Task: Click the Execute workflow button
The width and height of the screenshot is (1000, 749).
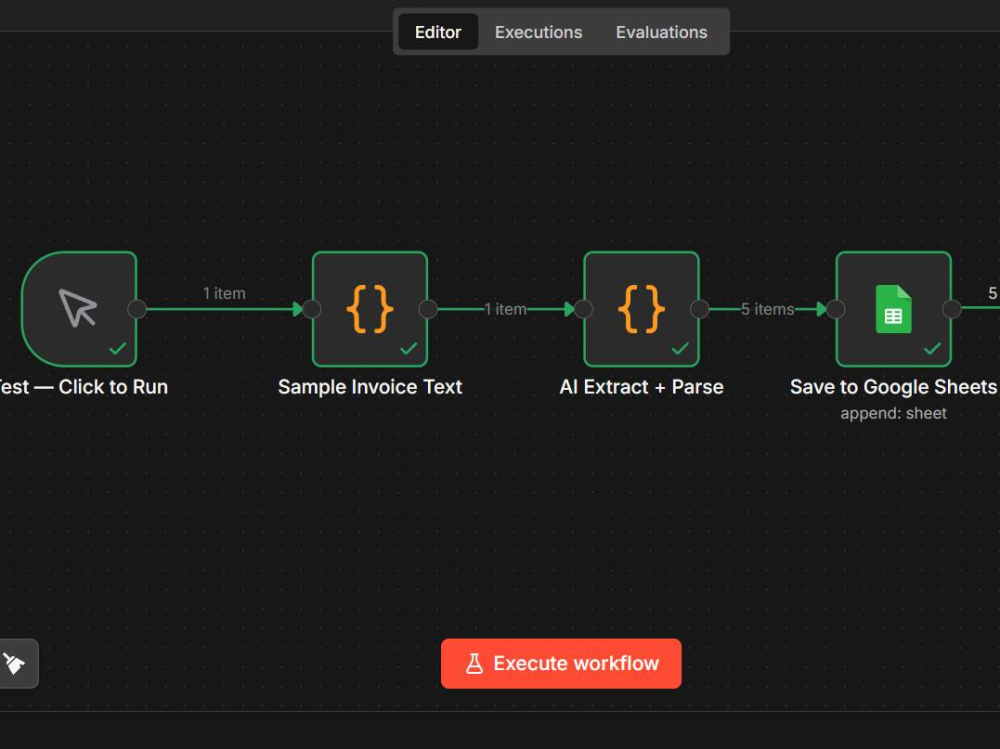Action: [x=561, y=663]
